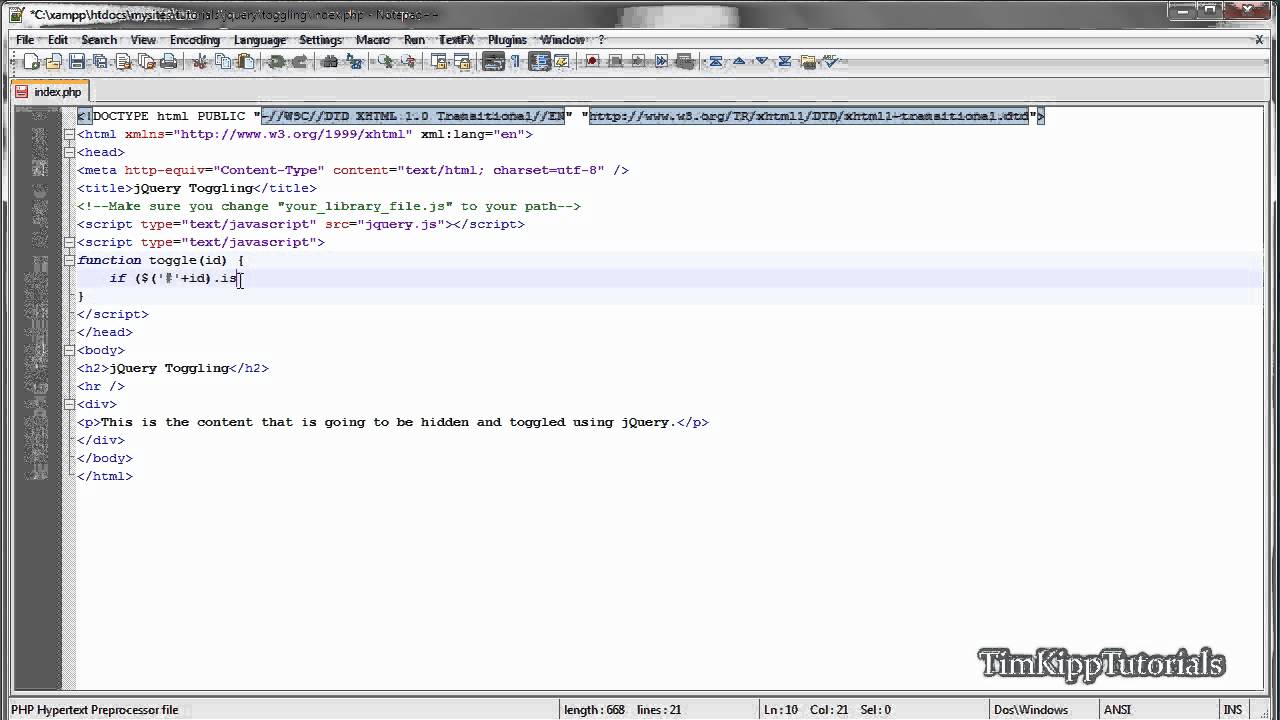Click the <h2>jQuery Toggling</h2> code line
Image resolution: width=1280 pixels, height=720 pixels.
(x=173, y=368)
